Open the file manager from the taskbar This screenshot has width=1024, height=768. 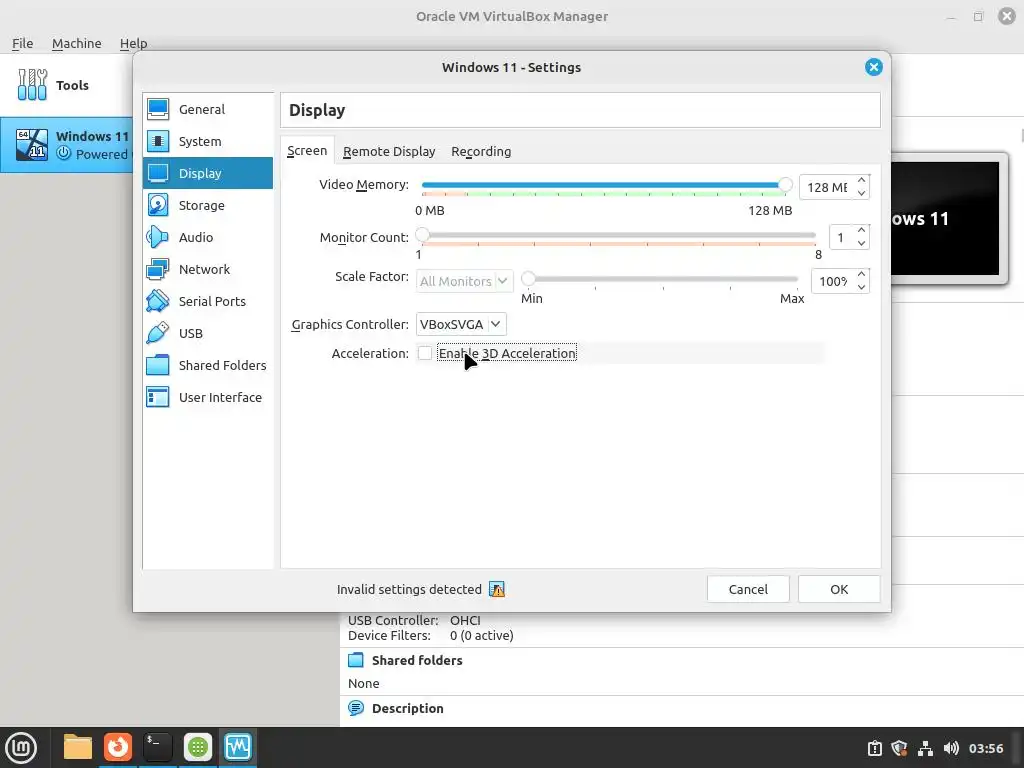coord(78,747)
